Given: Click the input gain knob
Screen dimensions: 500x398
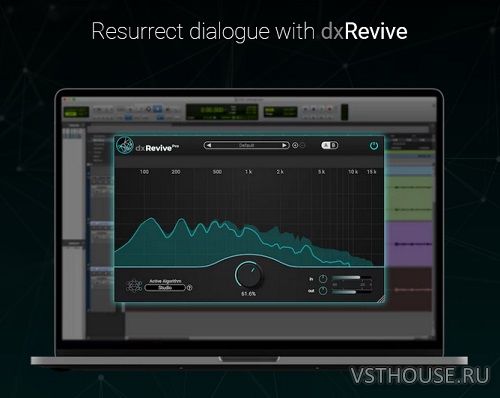Looking at the screenshot, I should 323,279.
